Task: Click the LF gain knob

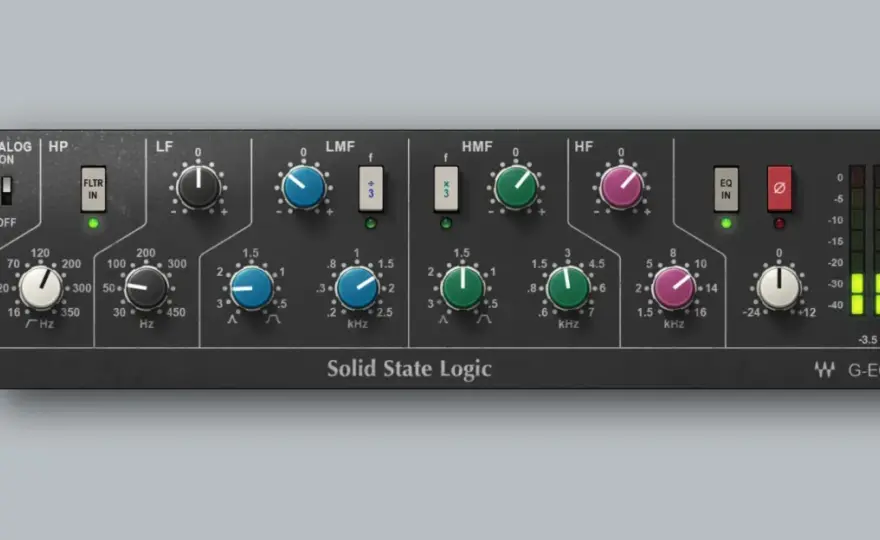Action: click(x=198, y=187)
